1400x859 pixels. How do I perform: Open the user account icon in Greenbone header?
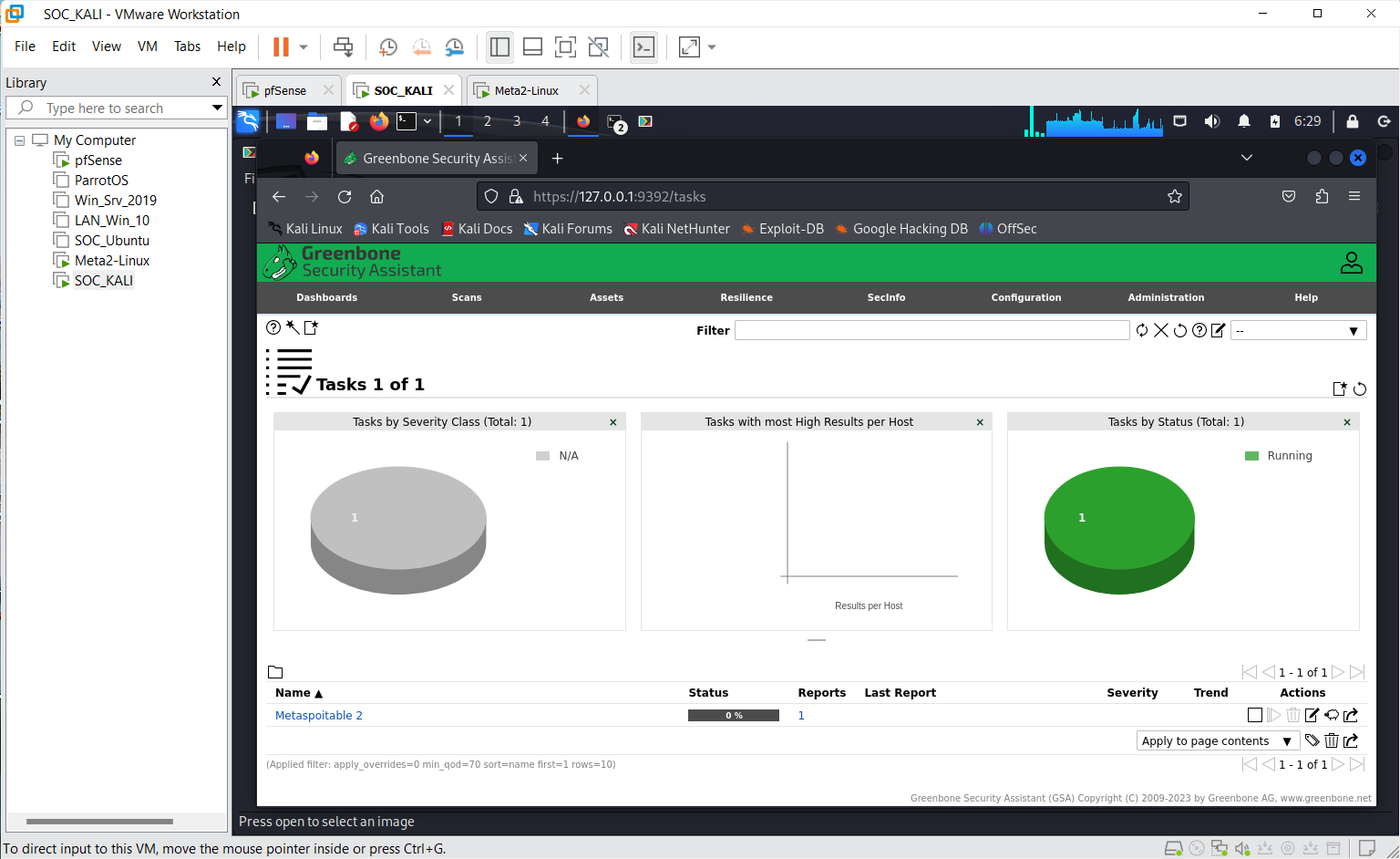[x=1352, y=263]
